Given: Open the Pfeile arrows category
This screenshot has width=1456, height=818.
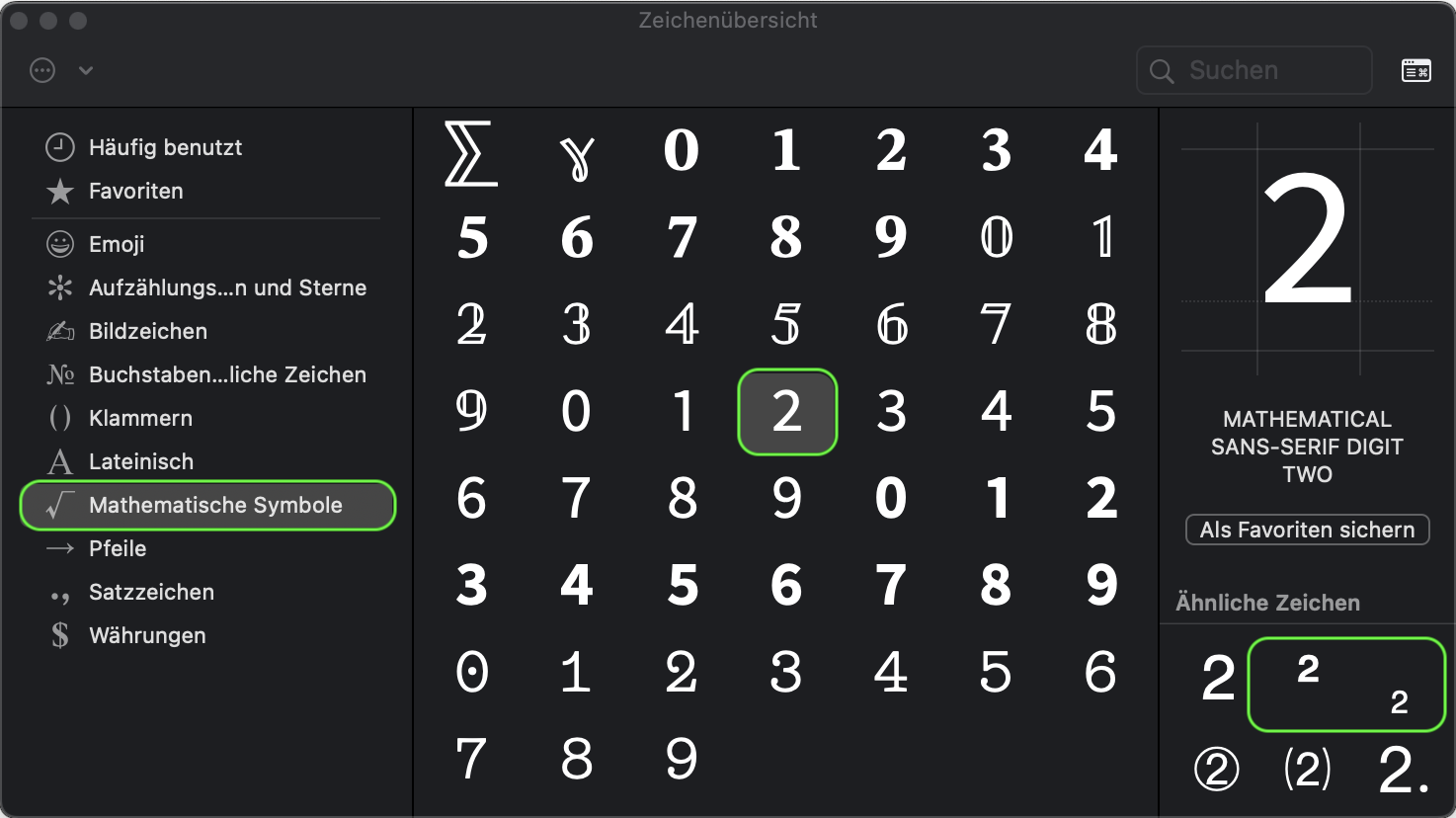Looking at the screenshot, I should pyautogui.click(x=118, y=548).
